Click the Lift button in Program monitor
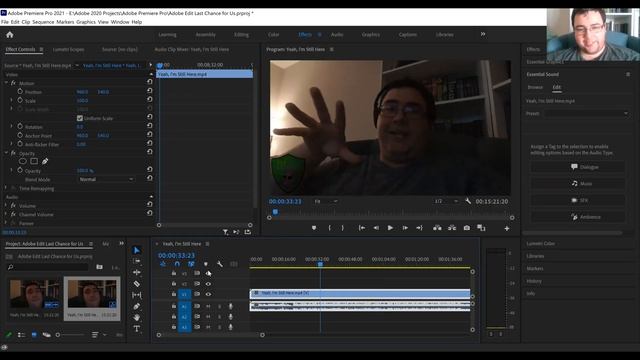 tap(437, 228)
